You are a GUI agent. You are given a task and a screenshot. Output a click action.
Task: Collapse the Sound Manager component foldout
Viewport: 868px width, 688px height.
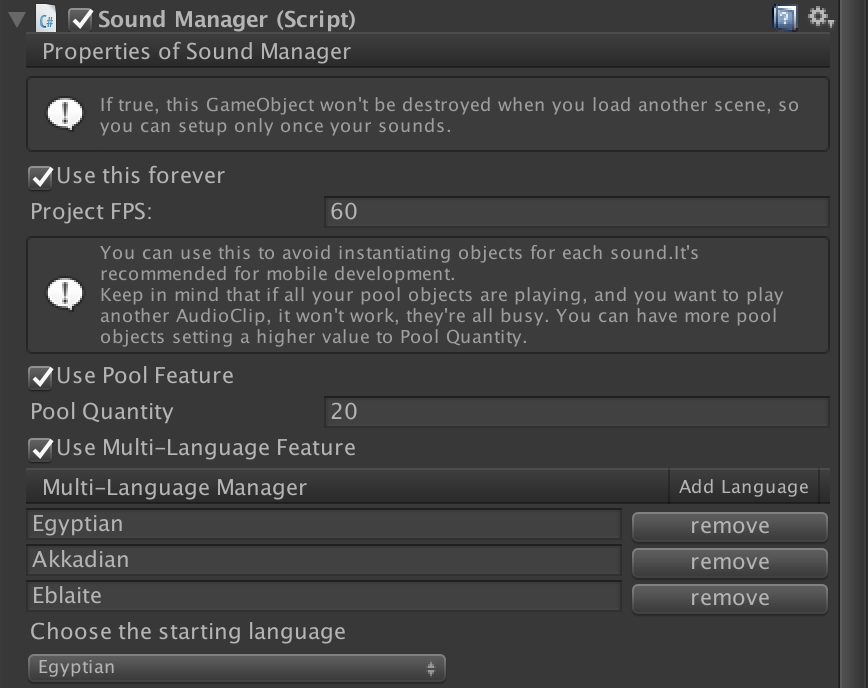click(x=15, y=18)
